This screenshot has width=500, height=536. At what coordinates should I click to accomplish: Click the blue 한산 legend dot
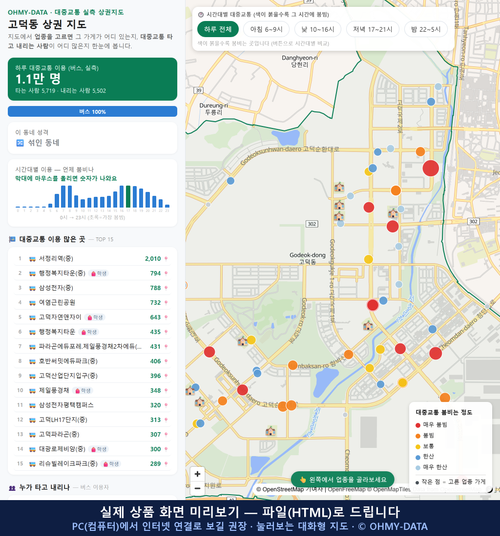click(x=418, y=457)
